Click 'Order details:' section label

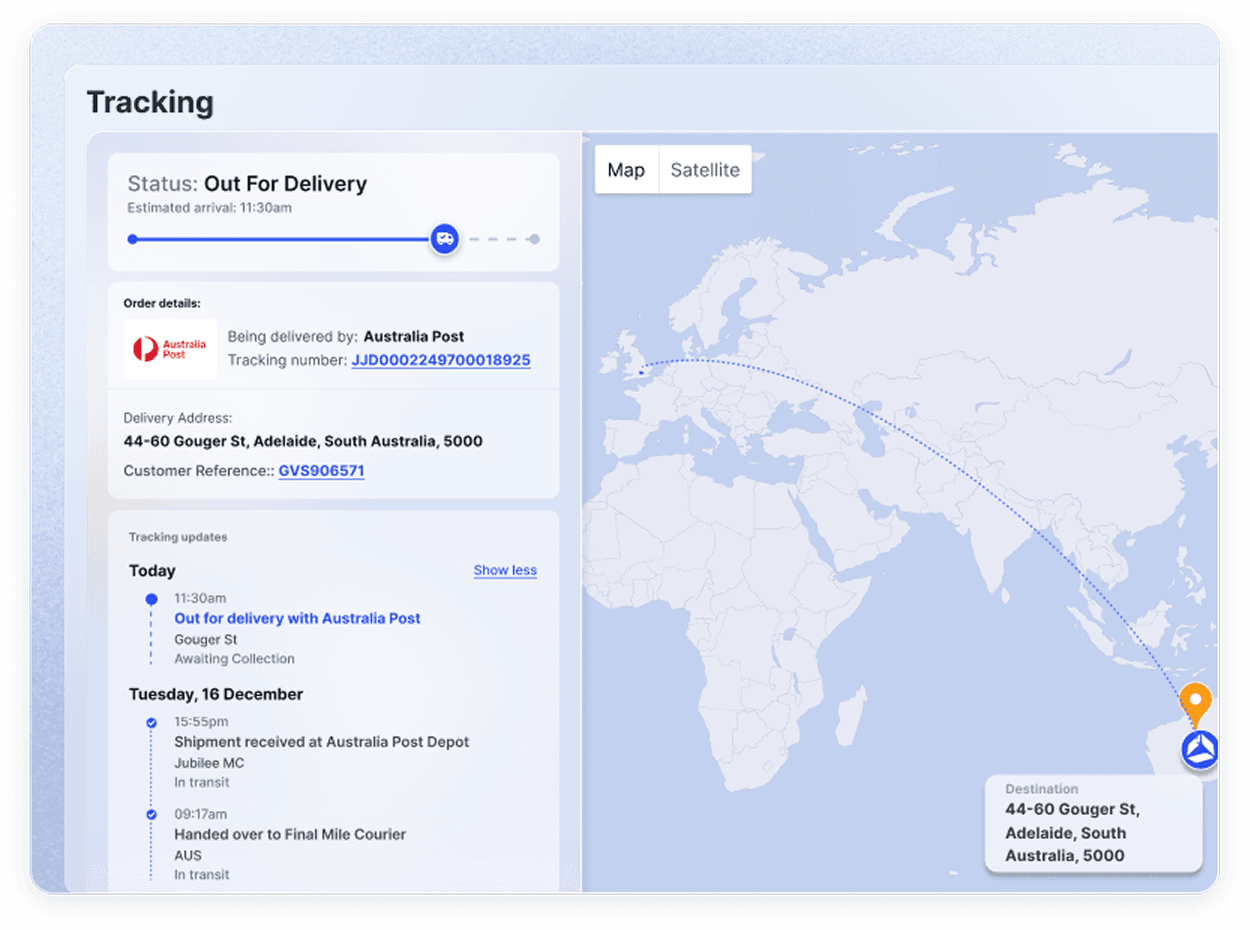[162, 303]
